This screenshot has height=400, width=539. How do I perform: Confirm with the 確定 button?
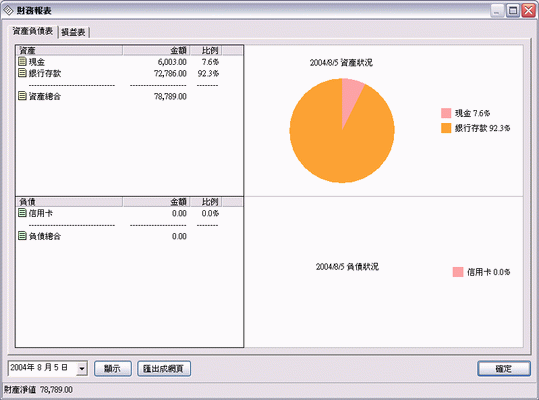tap(504, 369)
